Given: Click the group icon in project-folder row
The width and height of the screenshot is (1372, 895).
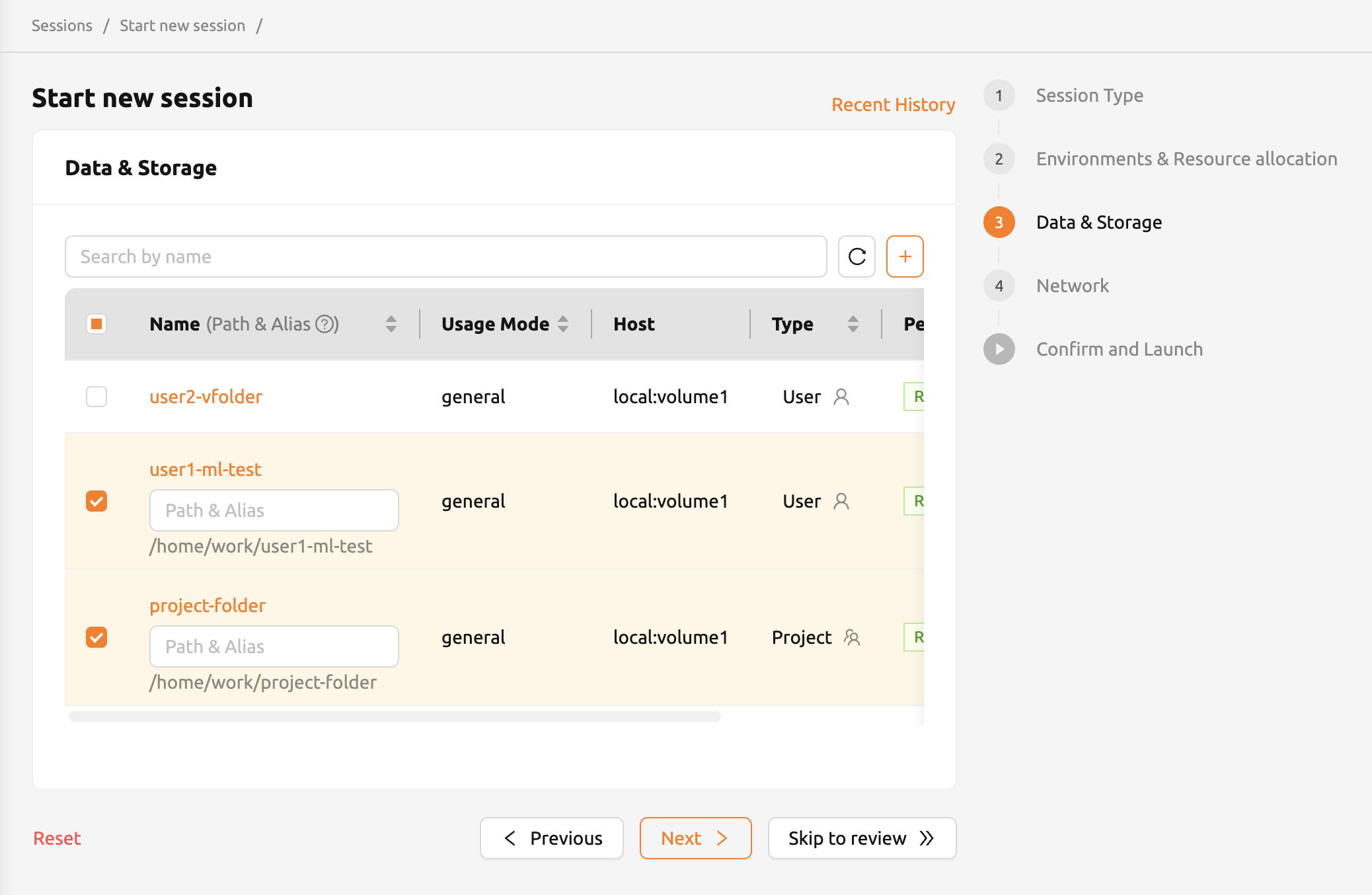Looking at the screenshot, I should 852,637.
